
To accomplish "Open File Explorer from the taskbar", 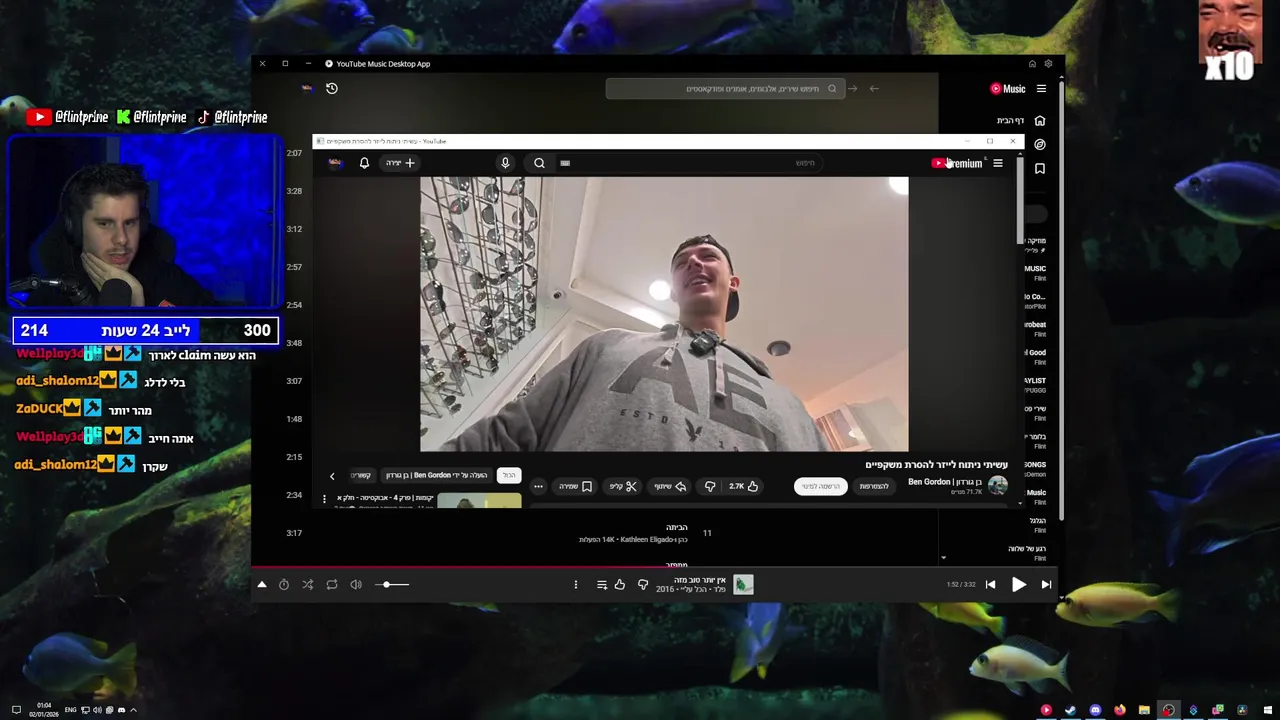I will 1144,710.
